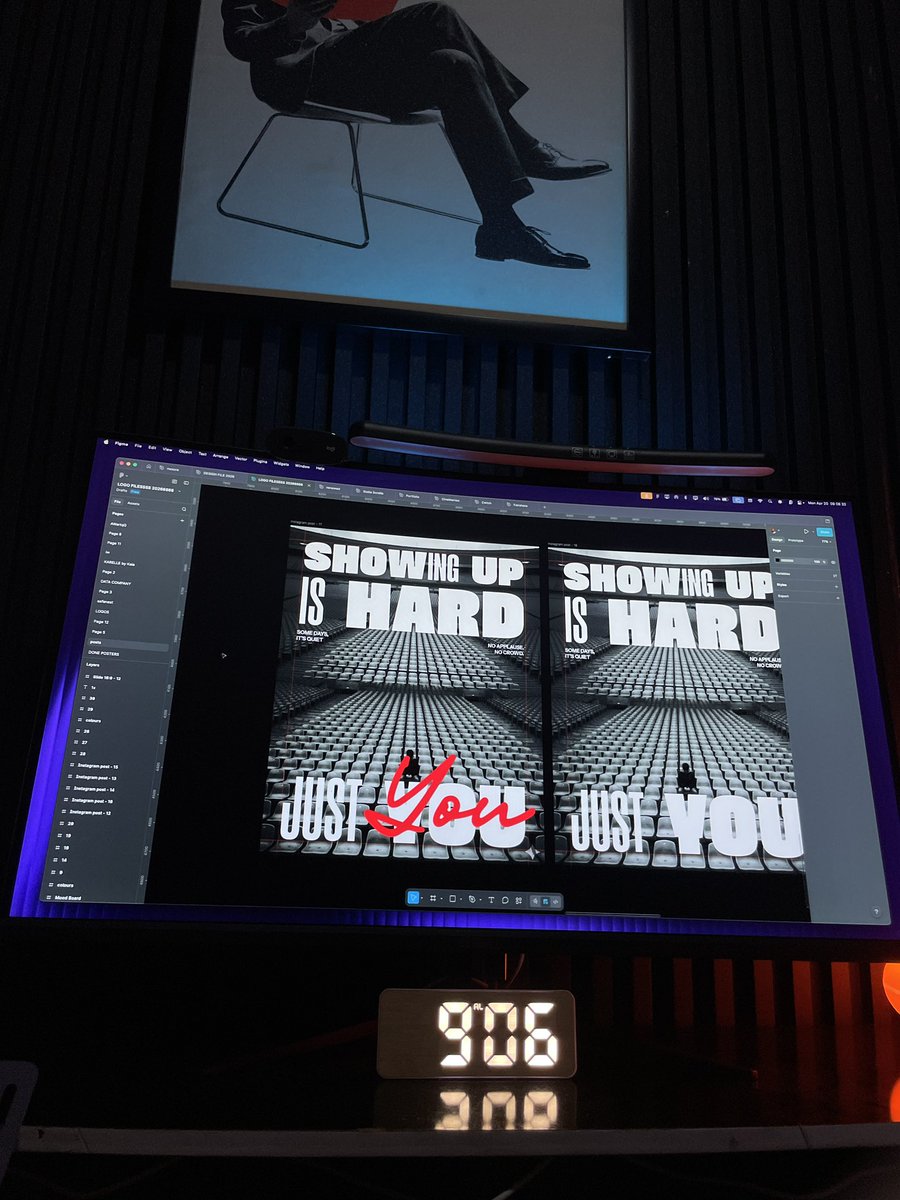Screen dimensions: 900x1200
Task: Open the View menu
Action: tap(167, 449)
